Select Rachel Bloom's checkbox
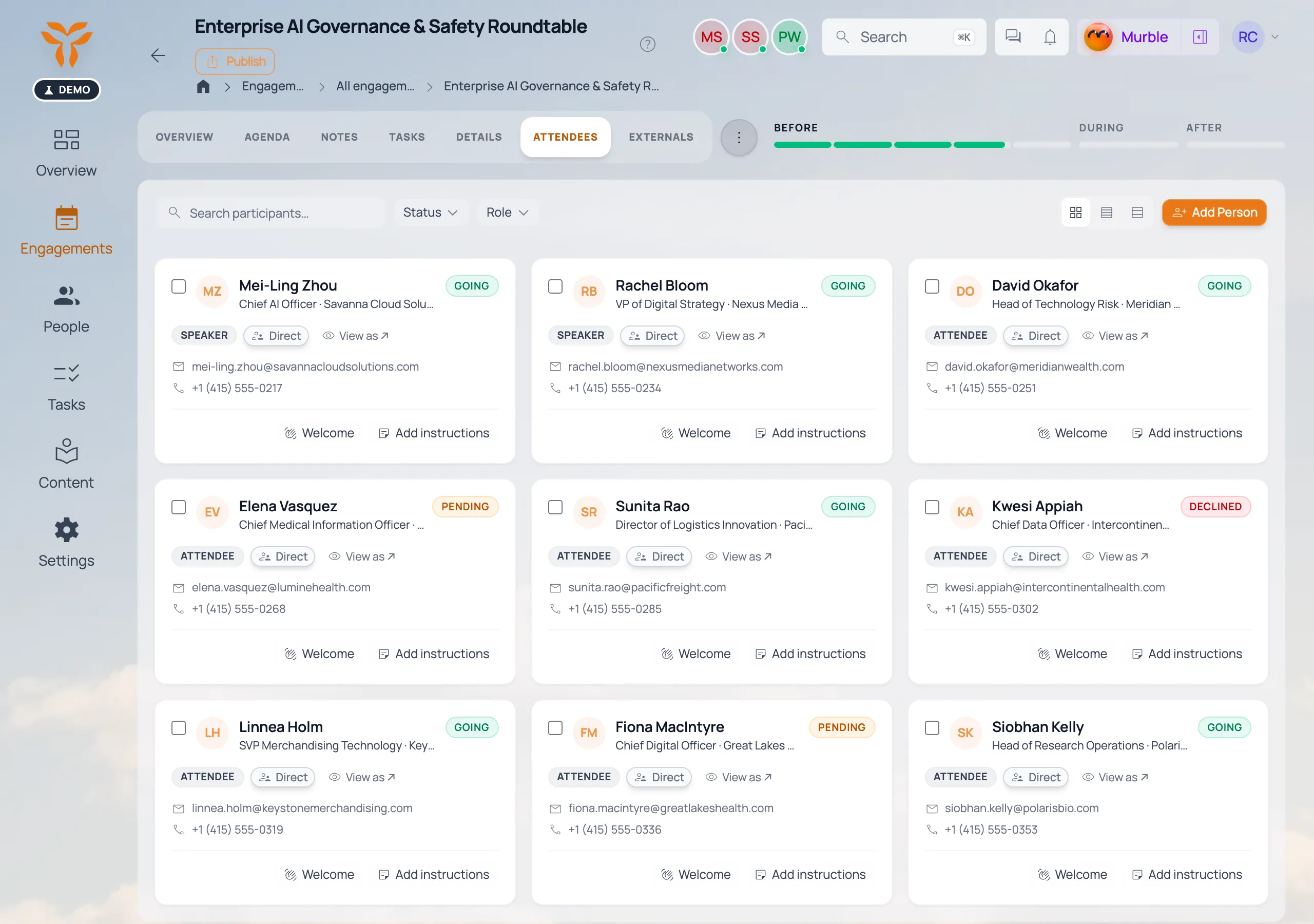 coord(555,286)
